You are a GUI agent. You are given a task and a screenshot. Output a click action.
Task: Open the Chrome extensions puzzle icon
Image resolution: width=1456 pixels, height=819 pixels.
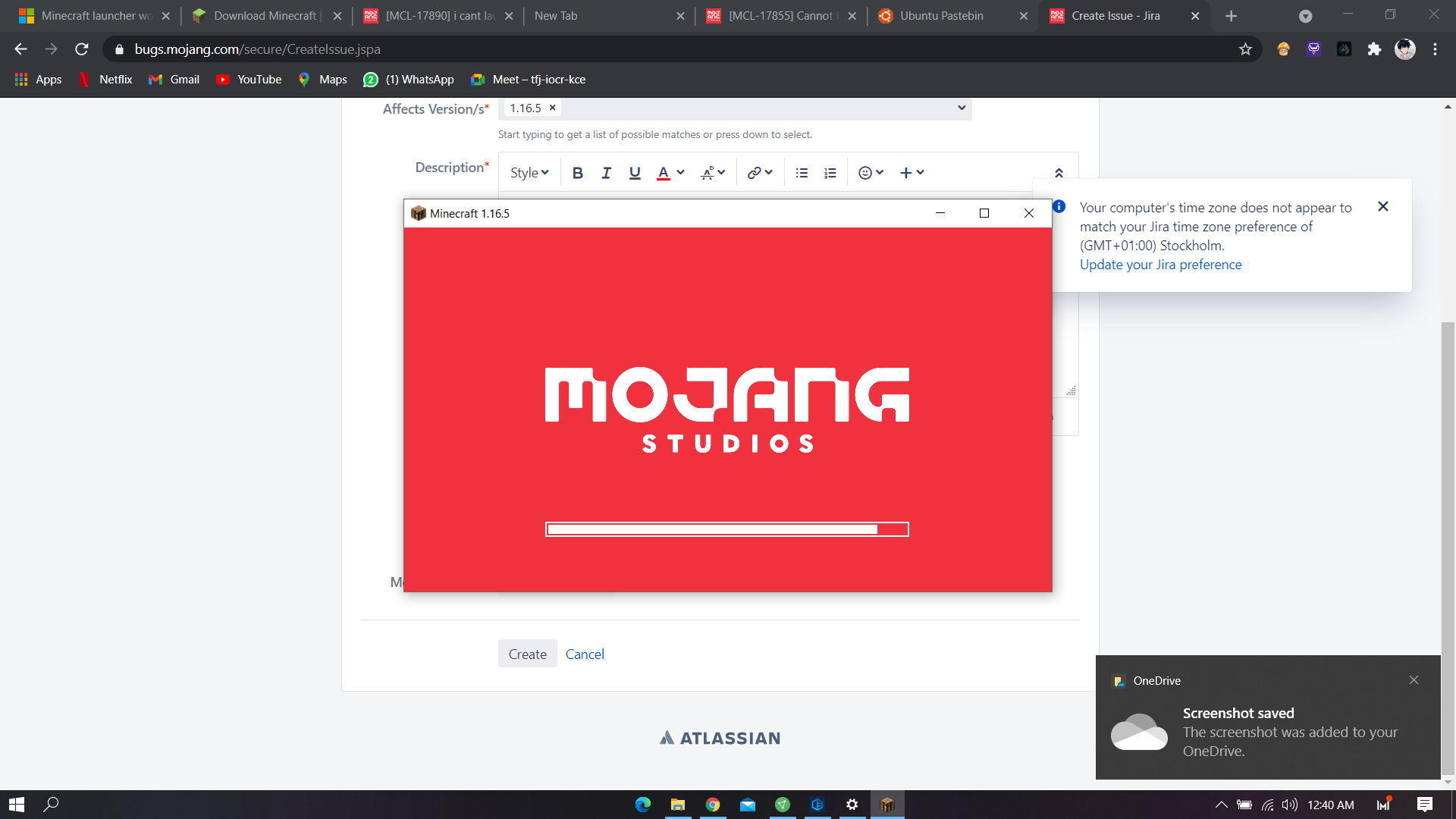coord(1374,49)
